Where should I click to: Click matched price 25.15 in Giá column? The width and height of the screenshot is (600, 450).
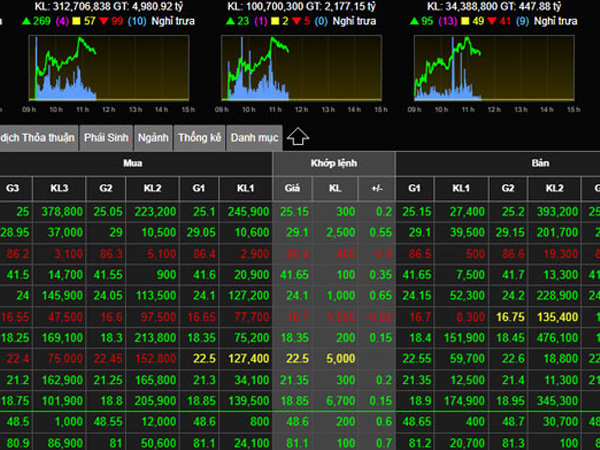point(294,212)
